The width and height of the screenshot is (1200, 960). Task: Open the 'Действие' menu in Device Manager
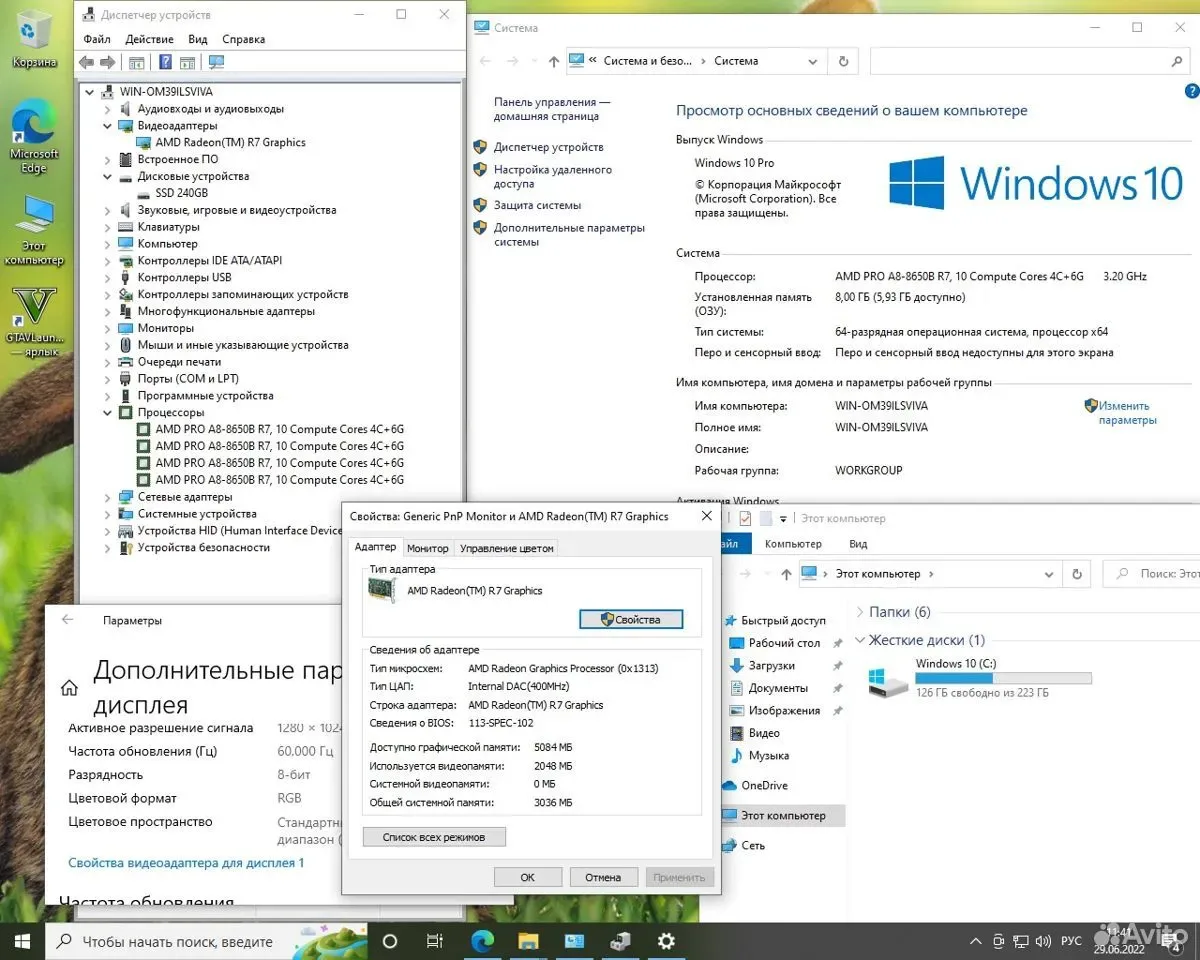pos(150,39)
